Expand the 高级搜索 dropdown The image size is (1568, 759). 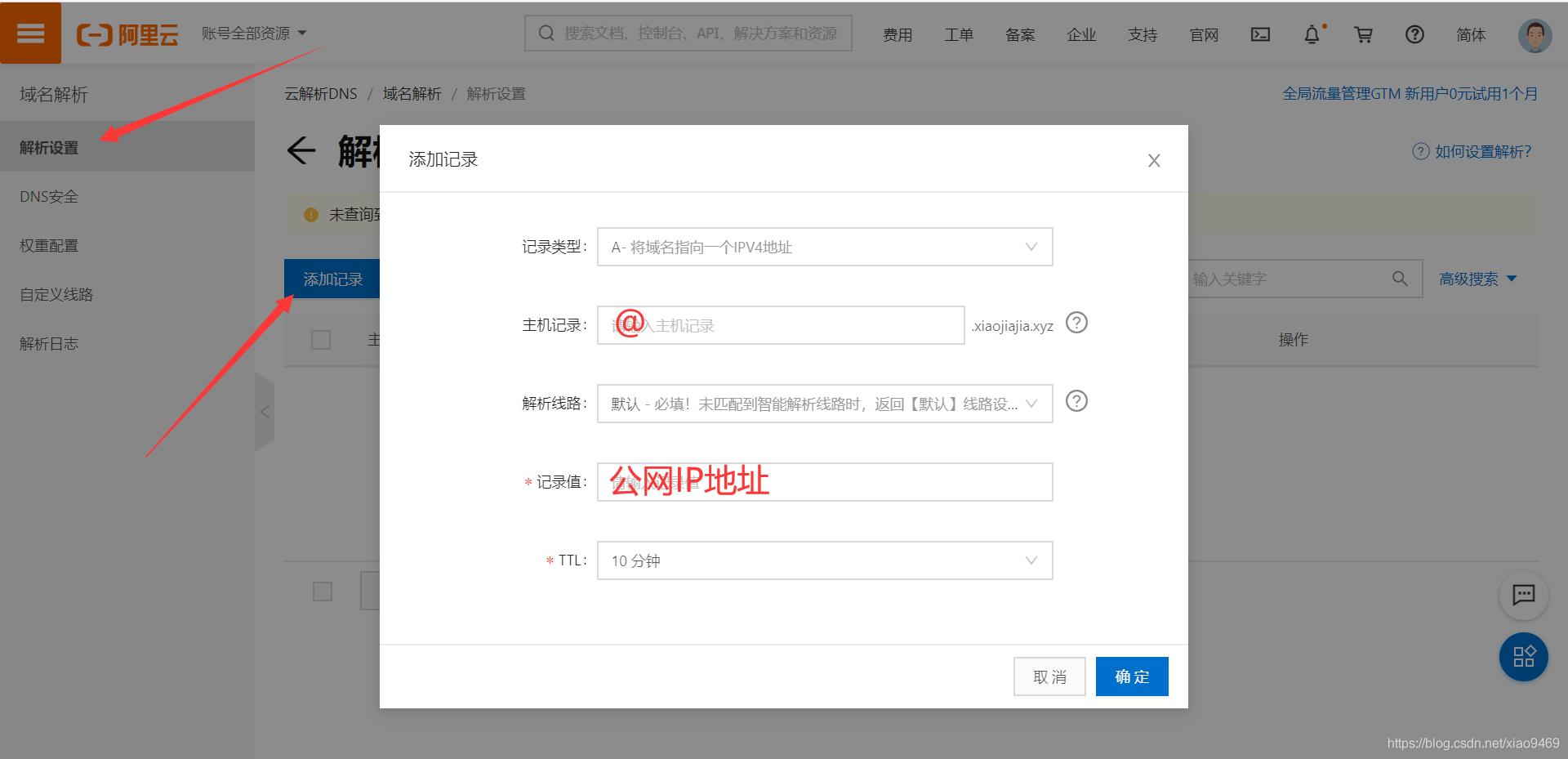point(1477,279)
